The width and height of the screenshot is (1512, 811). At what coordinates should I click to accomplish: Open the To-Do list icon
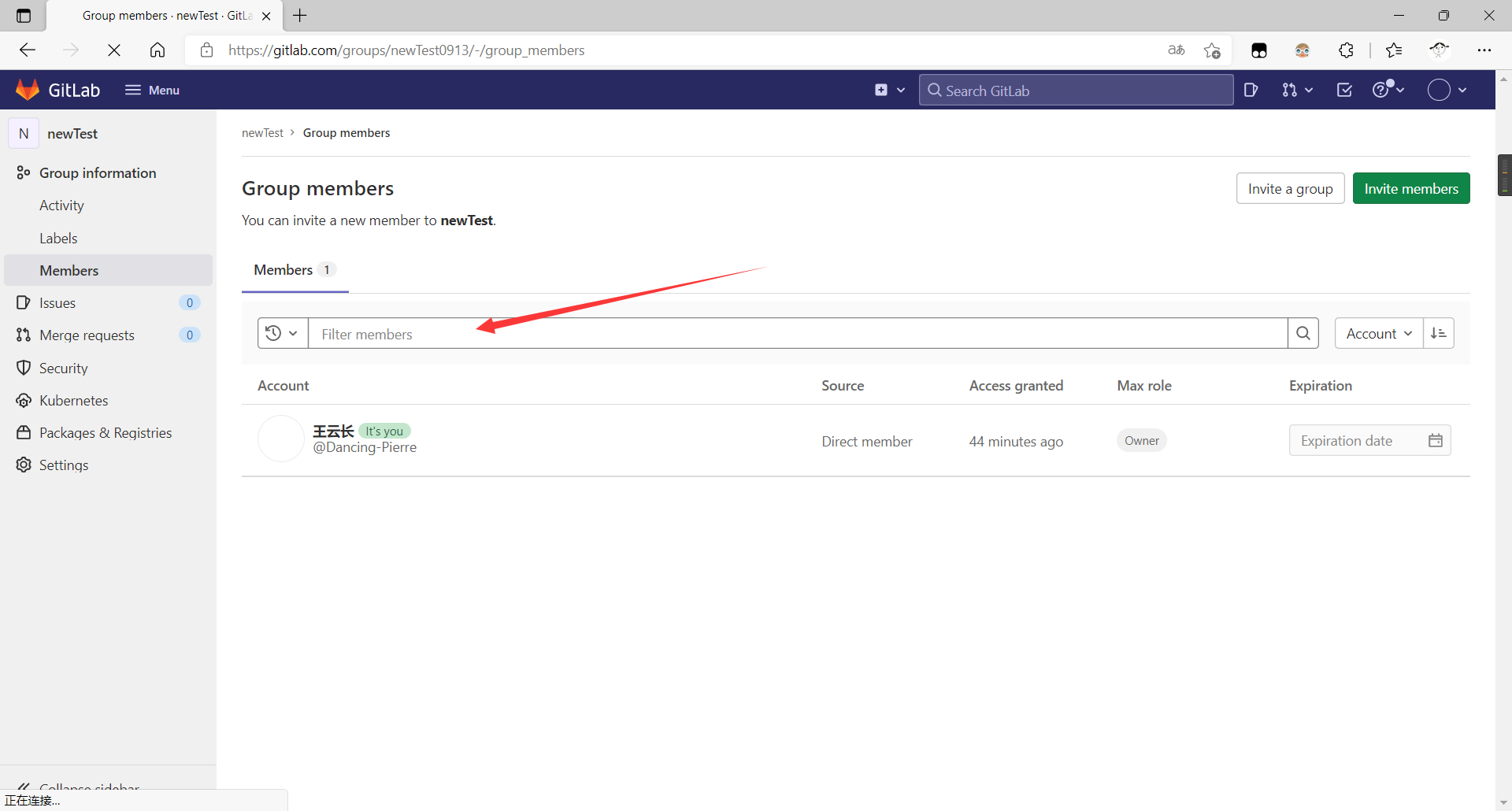pyautogui.click(x=1344, y=90)
